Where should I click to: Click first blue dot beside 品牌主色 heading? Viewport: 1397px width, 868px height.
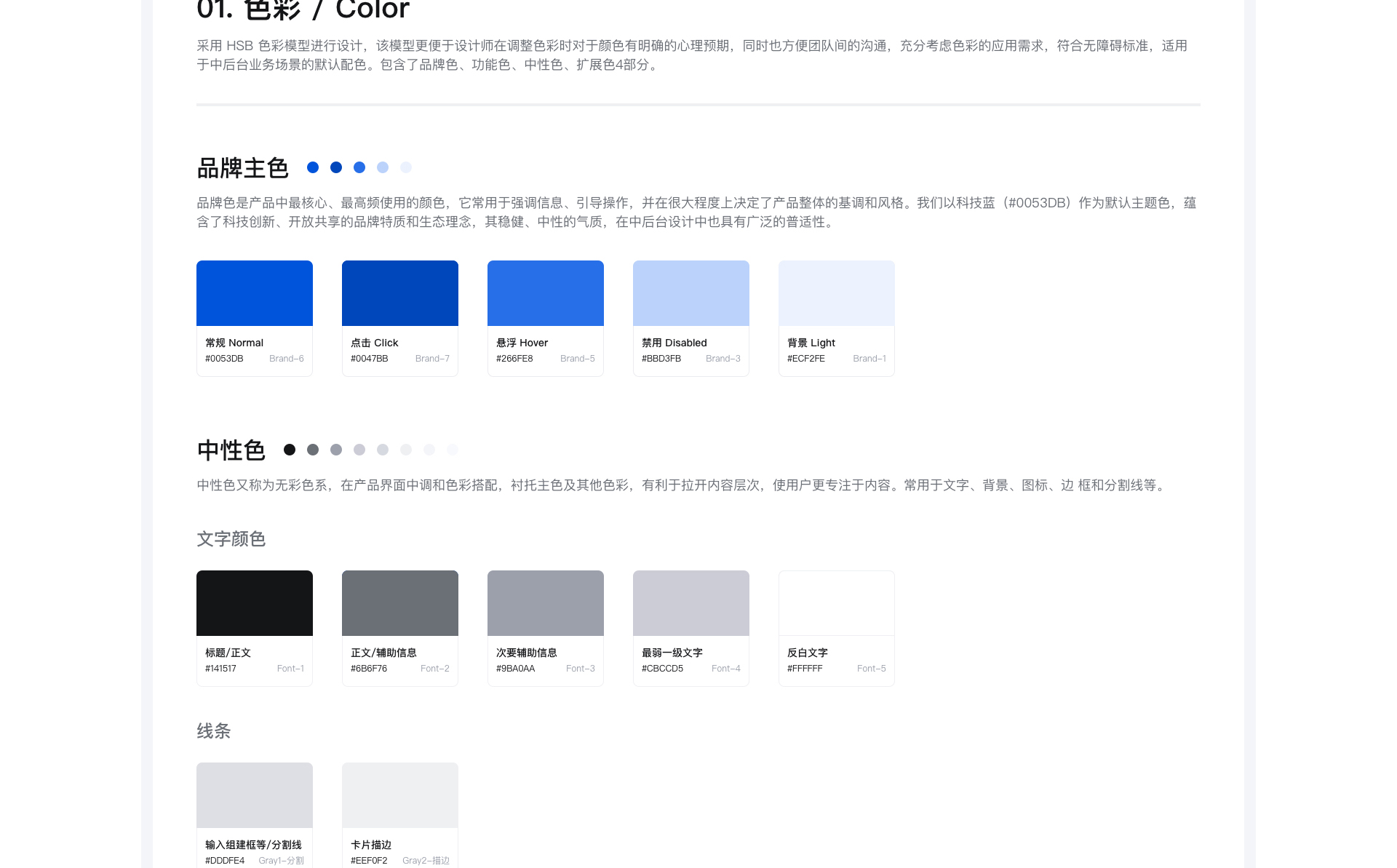coord(313,167)
